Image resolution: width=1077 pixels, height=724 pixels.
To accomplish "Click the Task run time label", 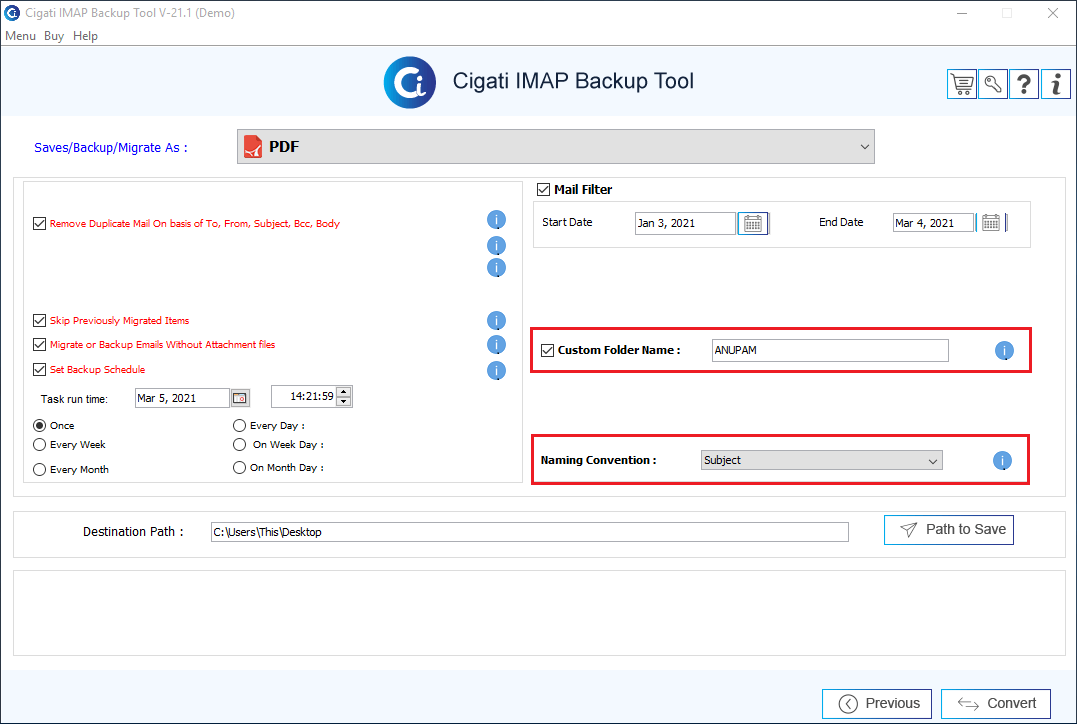I will [x=74, y=399].
